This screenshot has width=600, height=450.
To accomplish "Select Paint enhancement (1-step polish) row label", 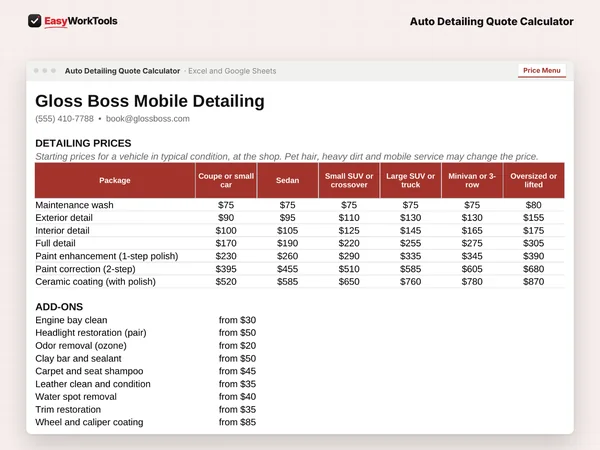I will [x=107, y=256].
